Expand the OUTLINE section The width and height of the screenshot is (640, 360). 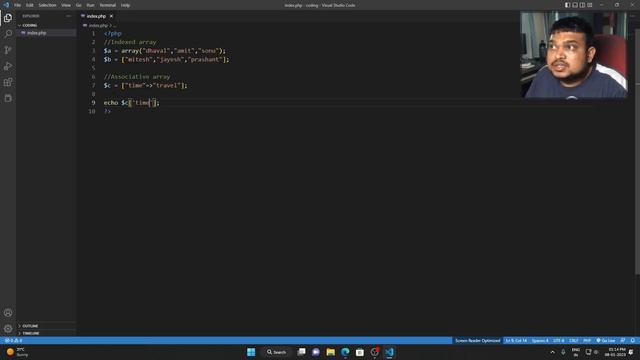pos(46,326)
